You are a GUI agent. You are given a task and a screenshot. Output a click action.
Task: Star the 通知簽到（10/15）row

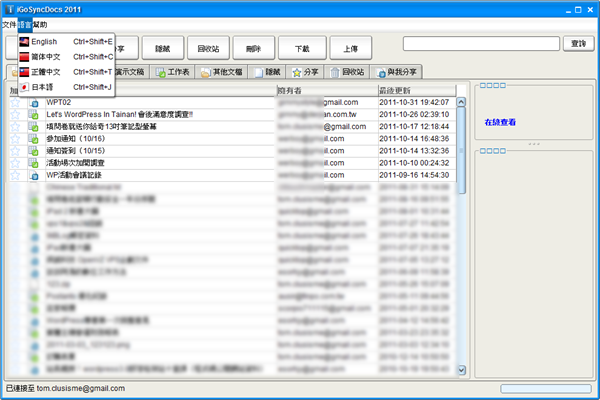15,151
